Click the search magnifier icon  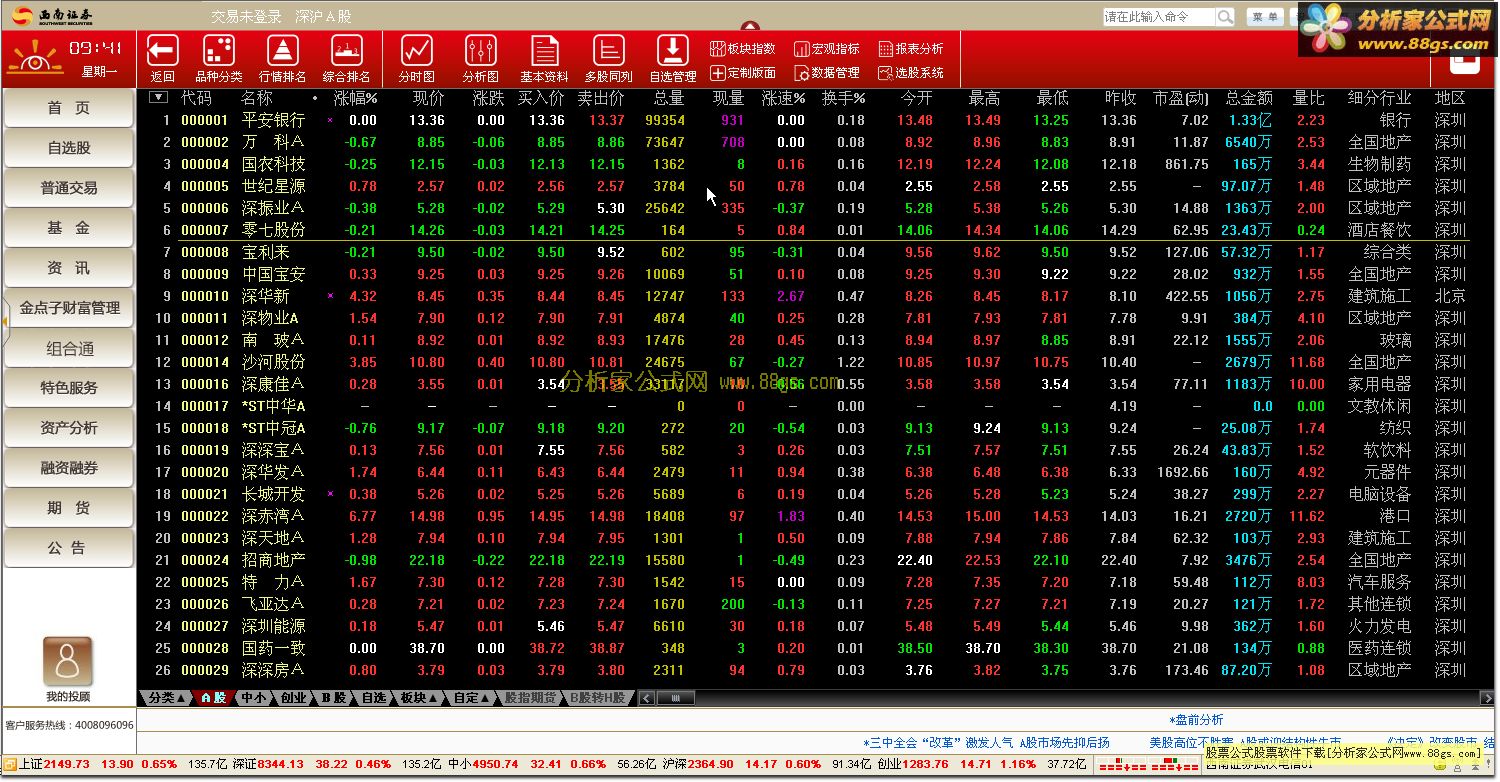point(1225,17)
